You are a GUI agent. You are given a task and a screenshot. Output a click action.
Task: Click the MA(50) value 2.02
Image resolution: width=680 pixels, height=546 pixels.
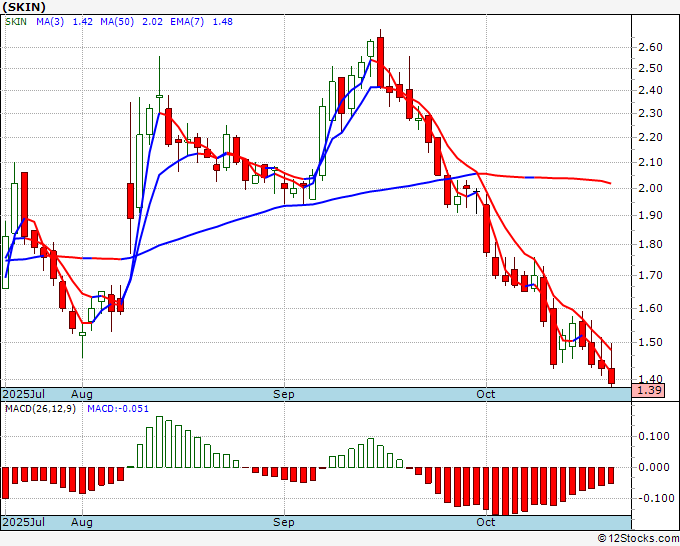click(152, 22)
